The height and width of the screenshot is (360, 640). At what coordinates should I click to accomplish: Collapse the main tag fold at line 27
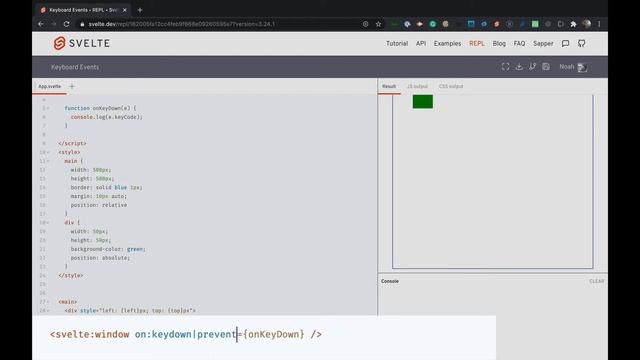(x=48, y=302)
